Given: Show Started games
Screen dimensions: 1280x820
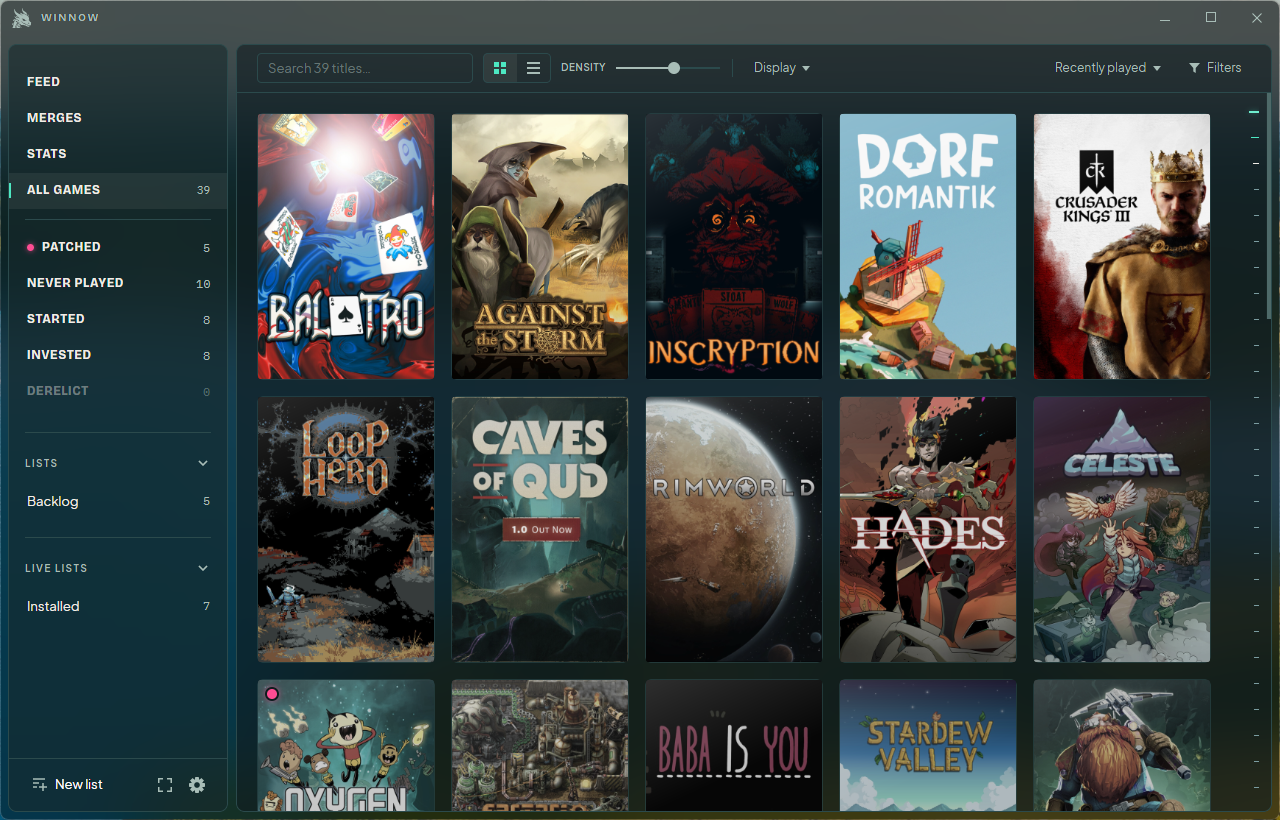Looking at the screenshot, I should pyautogui.click(x=118, y=319).
